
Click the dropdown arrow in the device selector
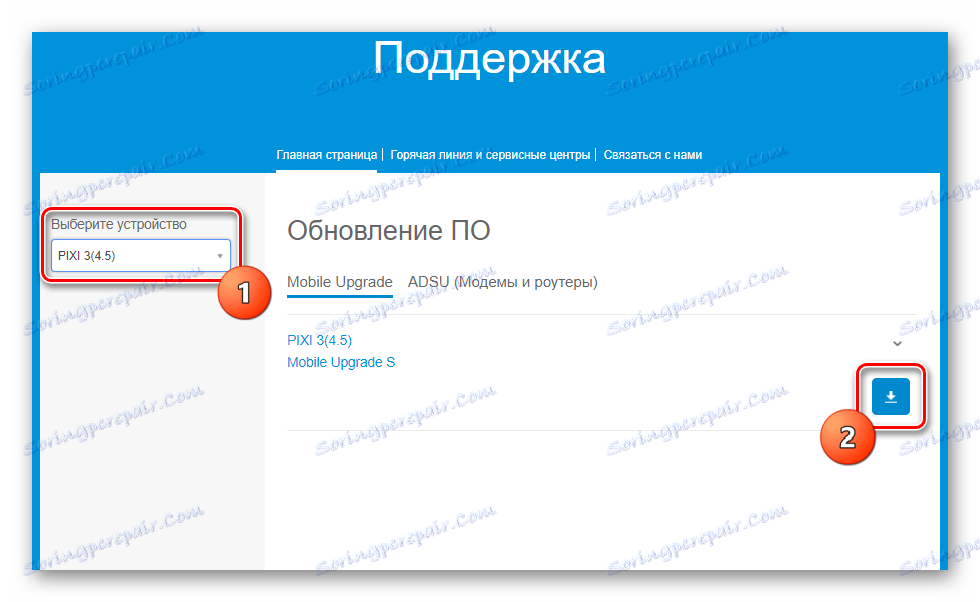click(x=219, y=255)
